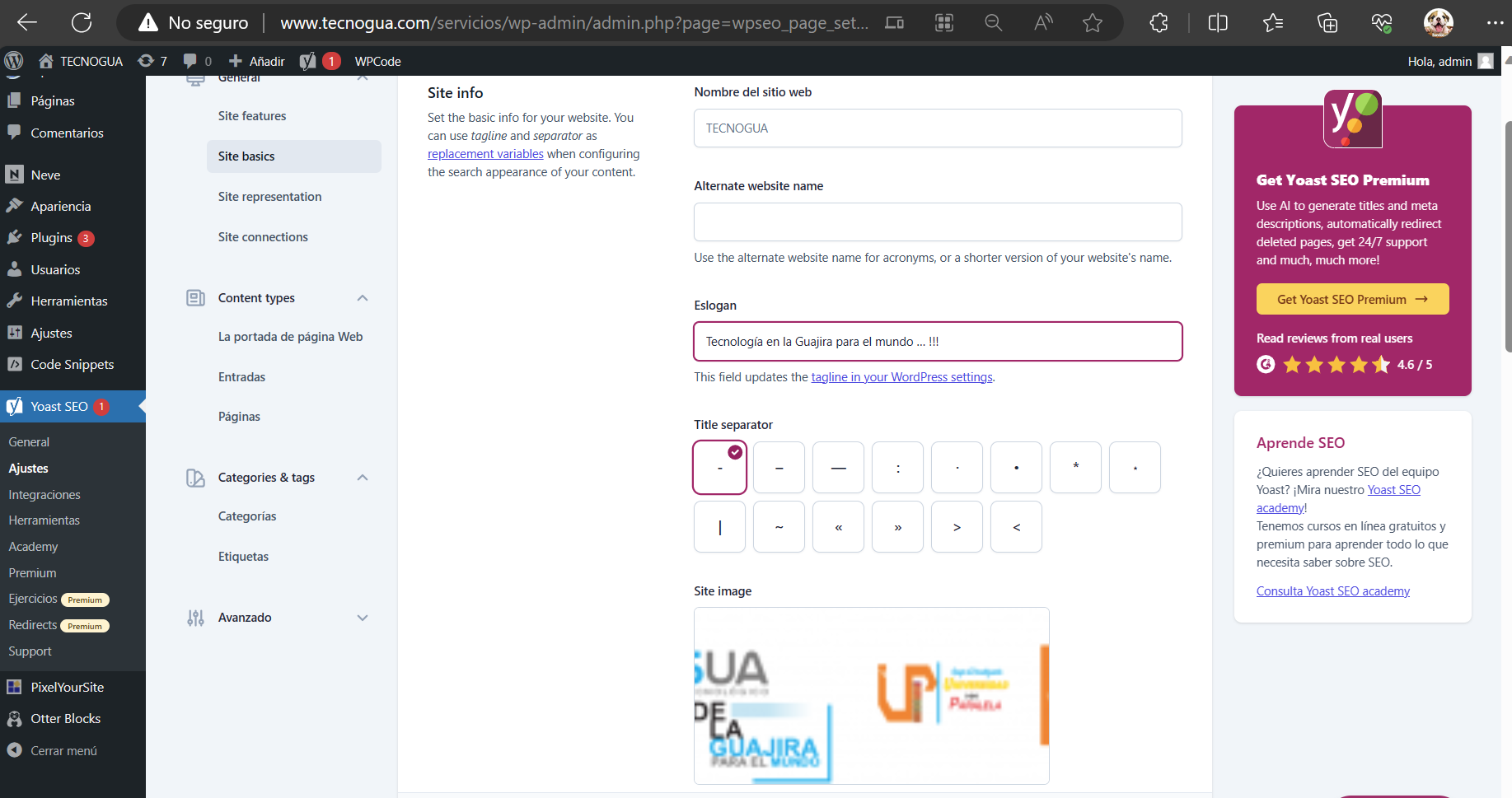Screen dimensions: 1512x798
Task: Click the zoom out magnifier icon in the address bar
Action: (x=994, y=23)
